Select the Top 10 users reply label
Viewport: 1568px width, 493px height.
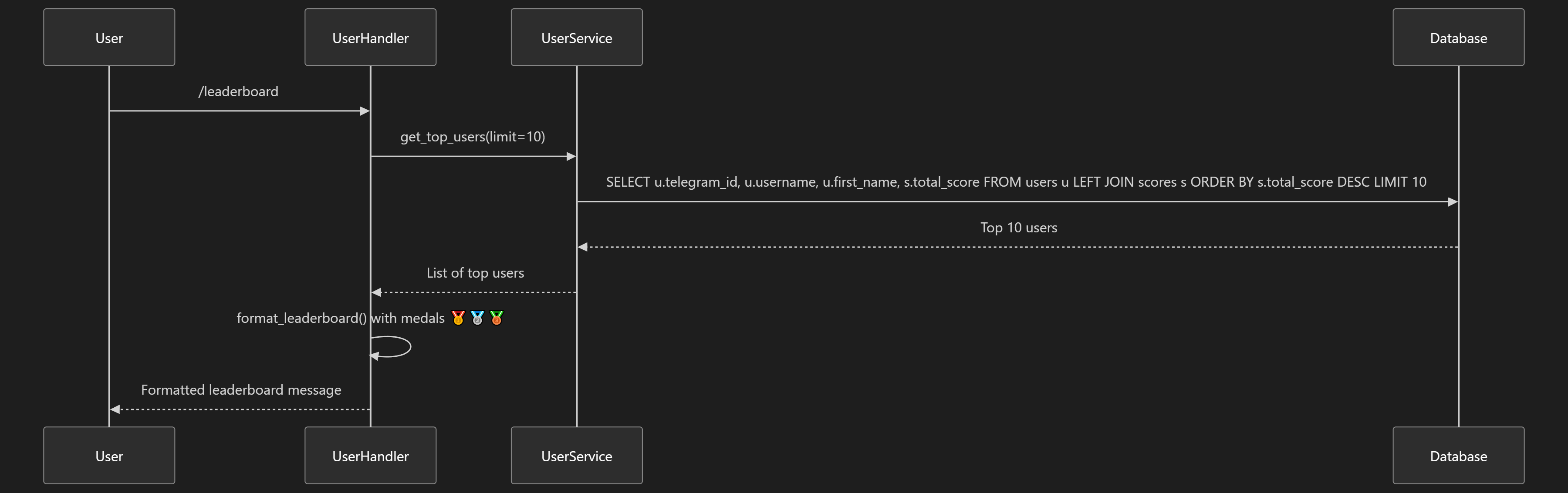click(x=1018, y=227)
